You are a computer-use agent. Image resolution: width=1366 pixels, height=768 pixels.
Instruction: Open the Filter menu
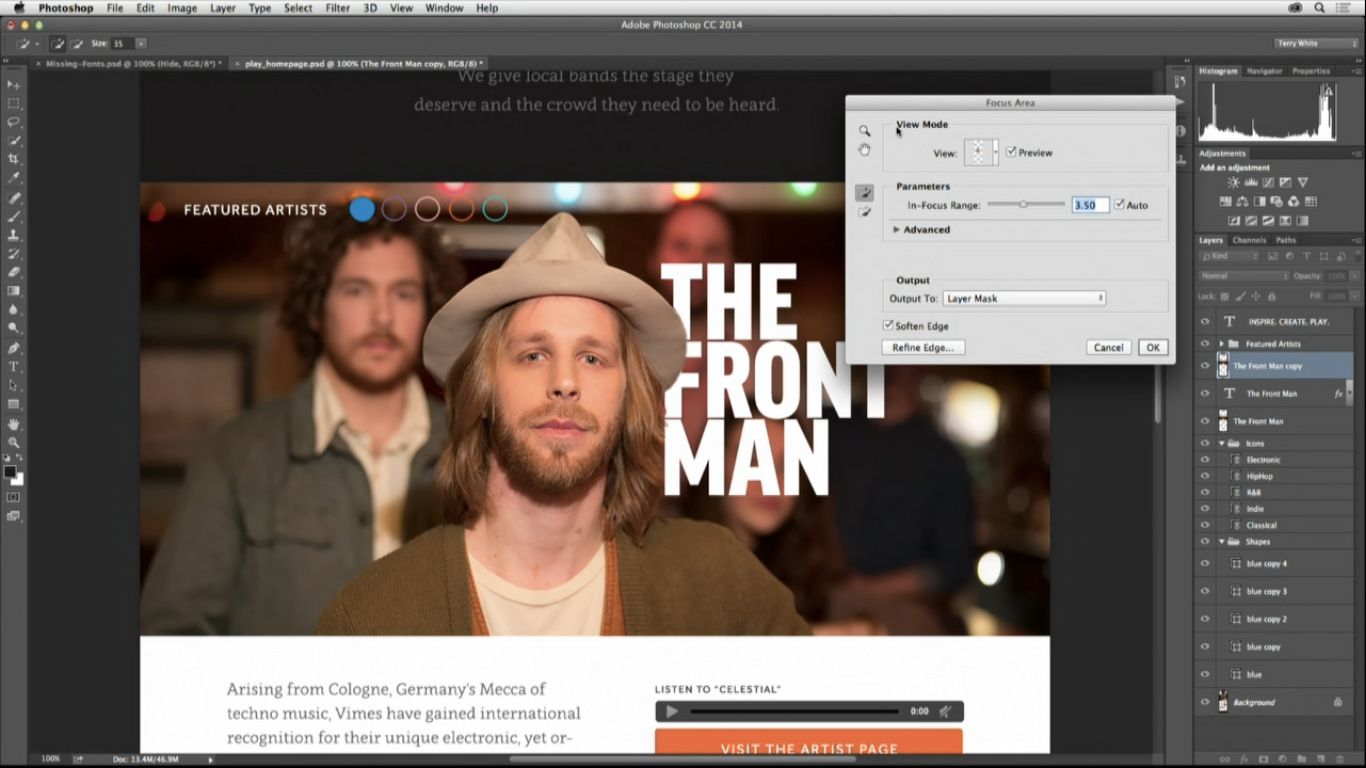pos(338,8)
